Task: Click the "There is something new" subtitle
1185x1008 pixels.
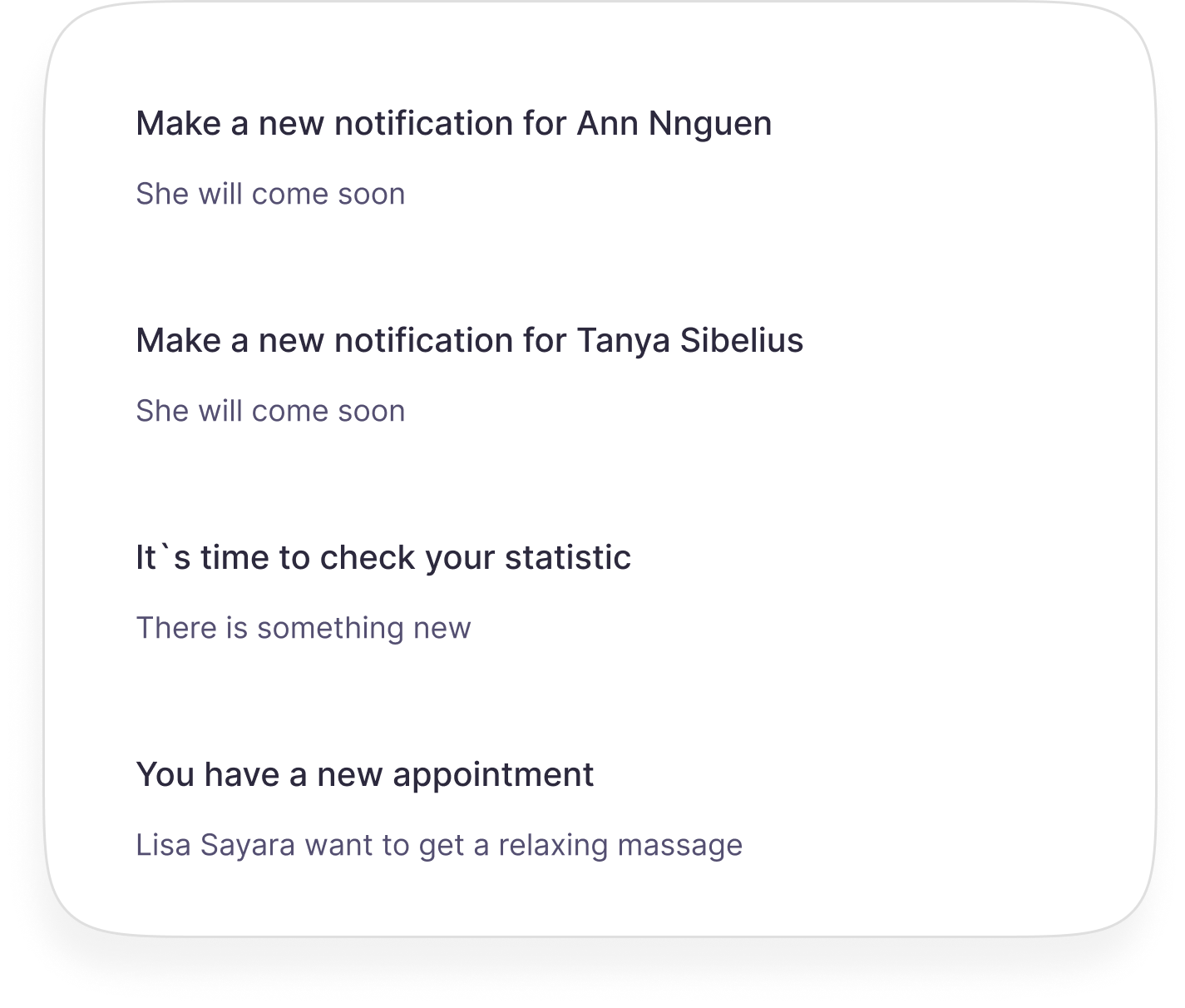Action: tap(304, 628)
